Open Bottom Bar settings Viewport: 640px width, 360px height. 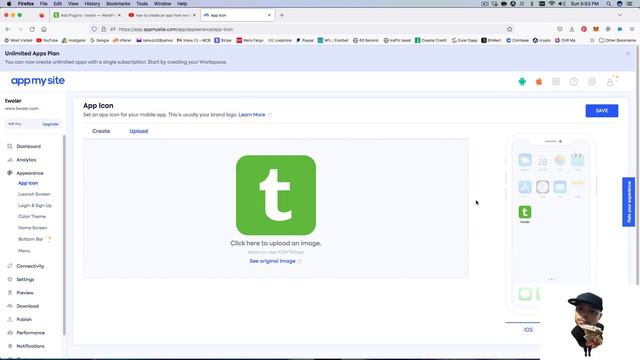[x=31, y=239]
